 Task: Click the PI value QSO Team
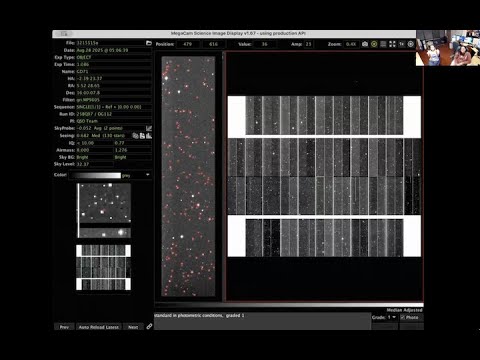87,121
